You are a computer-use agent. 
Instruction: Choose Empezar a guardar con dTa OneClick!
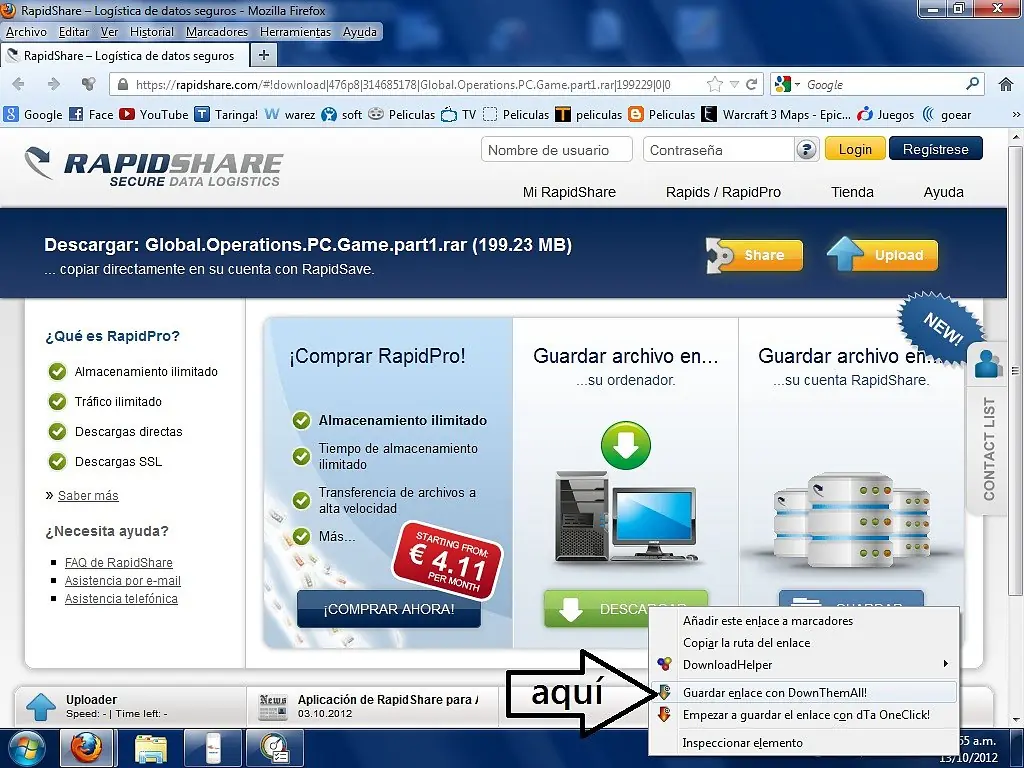[805, 714]
